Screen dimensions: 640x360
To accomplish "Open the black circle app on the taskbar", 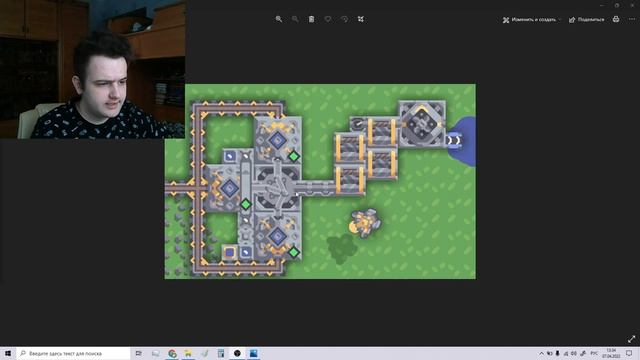I will point(237,353).
